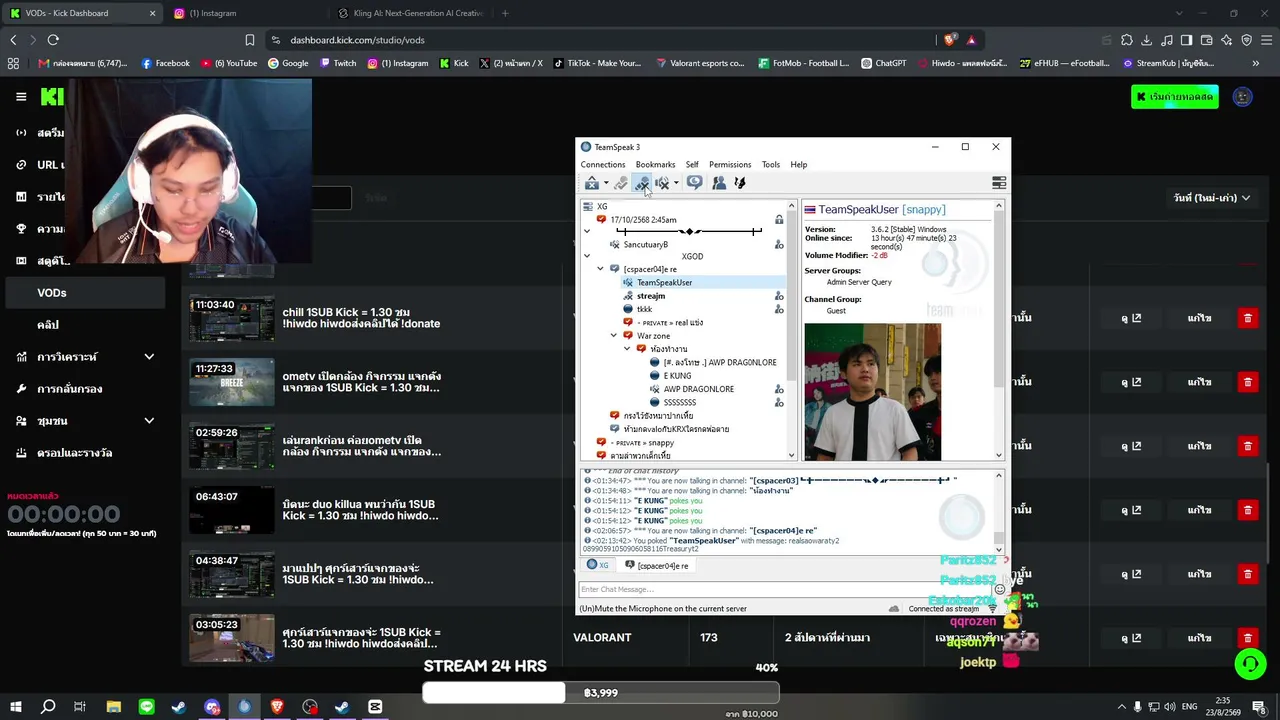Open Kick sidebar hamburger menu

(21, 97)
